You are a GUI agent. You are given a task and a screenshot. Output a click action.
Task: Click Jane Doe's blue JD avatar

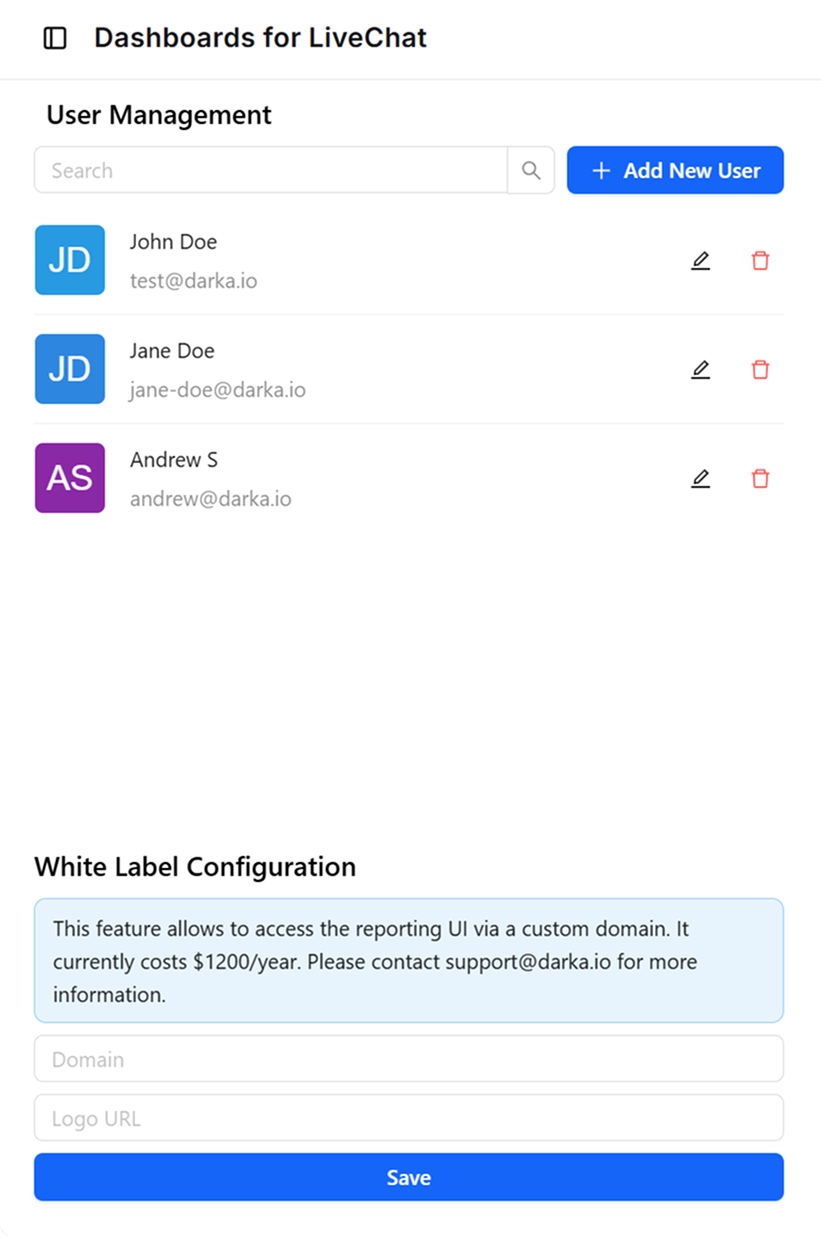[x=69, y=369]
